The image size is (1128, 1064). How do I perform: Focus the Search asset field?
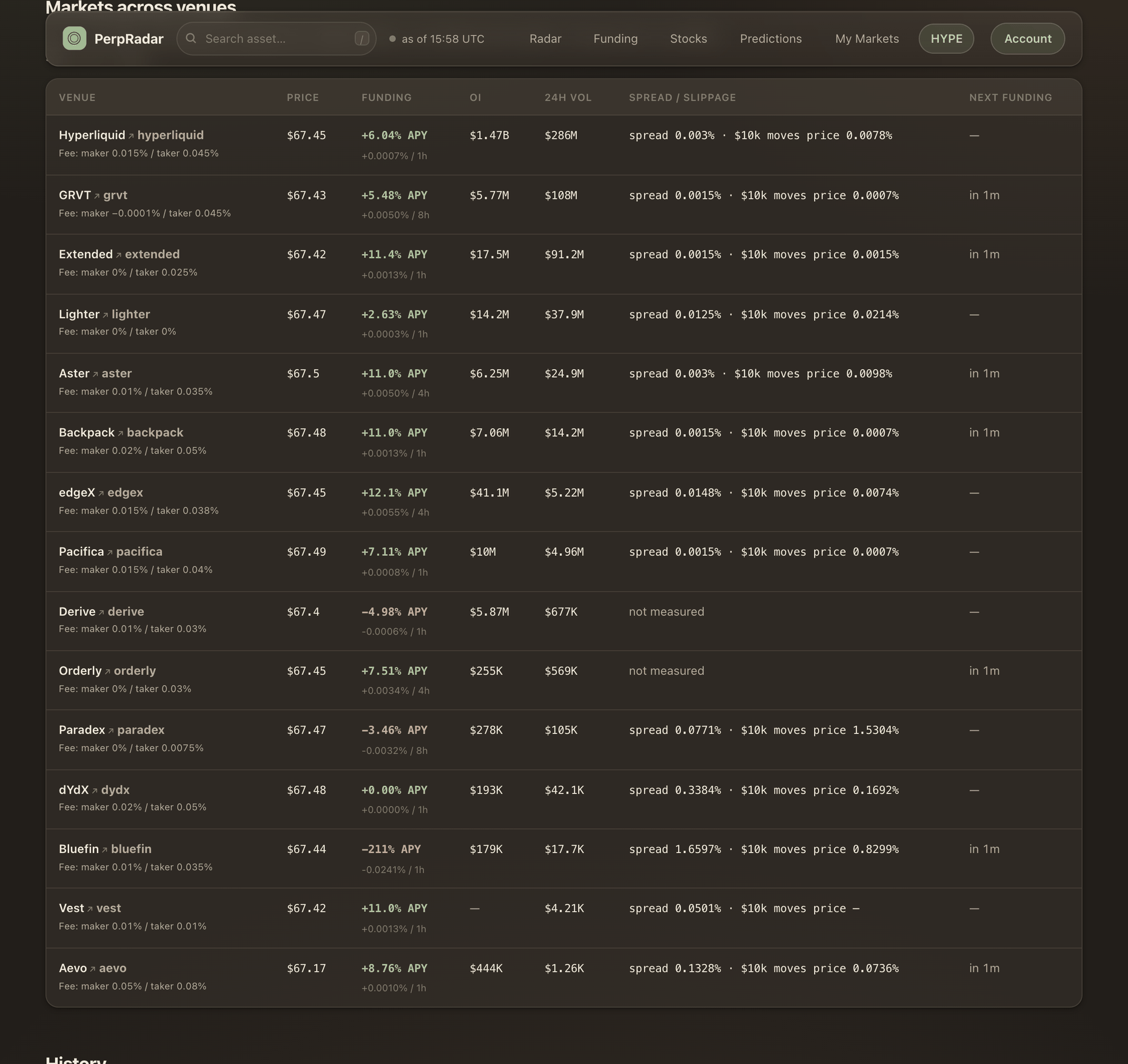point(277,39)
